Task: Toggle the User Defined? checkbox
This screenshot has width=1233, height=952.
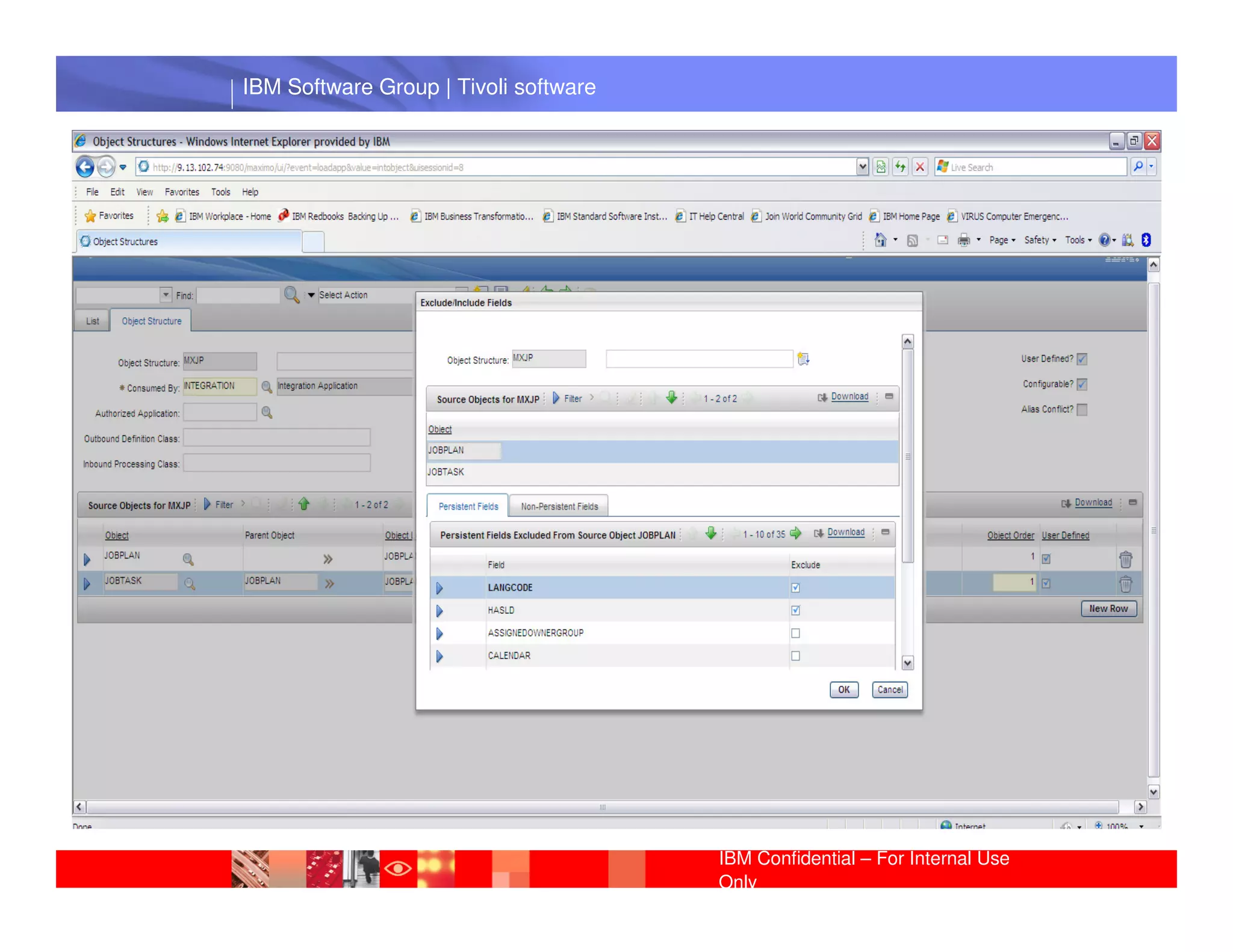Action: point(1082,359)
